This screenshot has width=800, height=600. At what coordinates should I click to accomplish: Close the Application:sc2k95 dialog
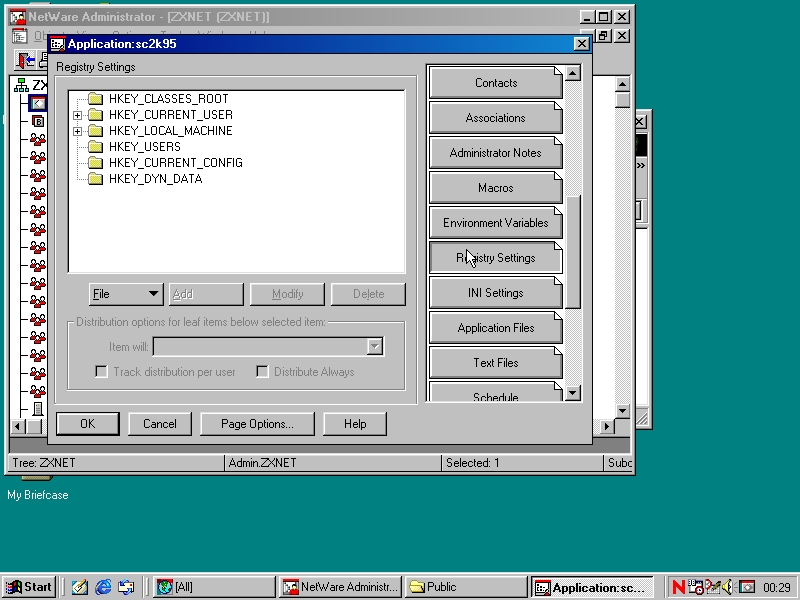pos(581,44)
